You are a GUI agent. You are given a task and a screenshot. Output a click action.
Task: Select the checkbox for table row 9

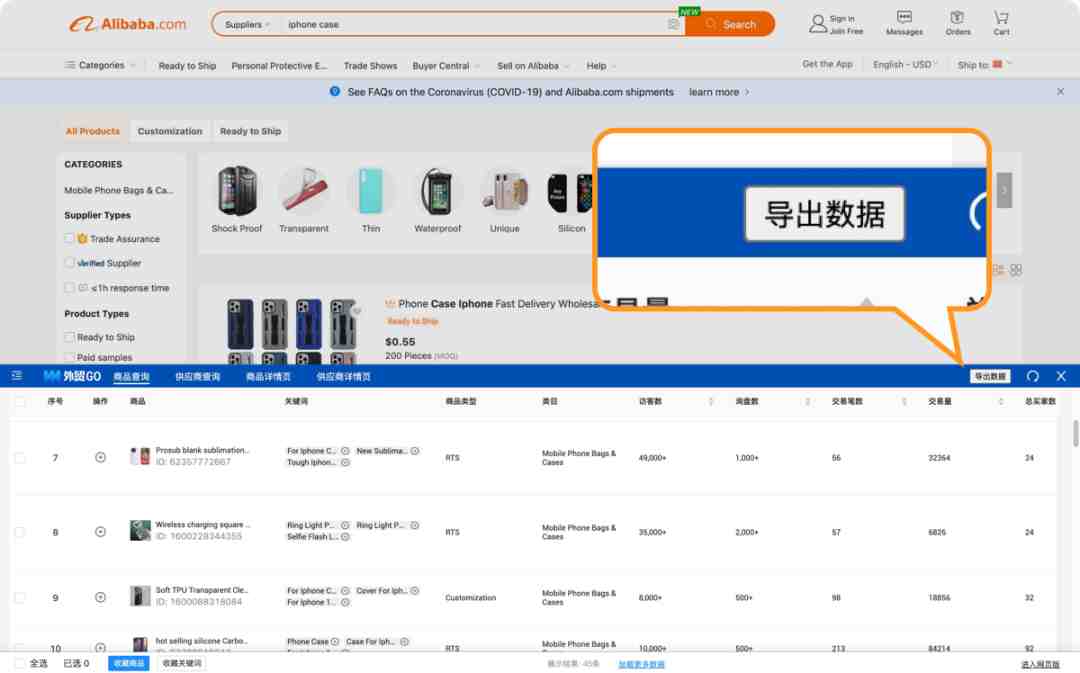(x=19, y=597)
